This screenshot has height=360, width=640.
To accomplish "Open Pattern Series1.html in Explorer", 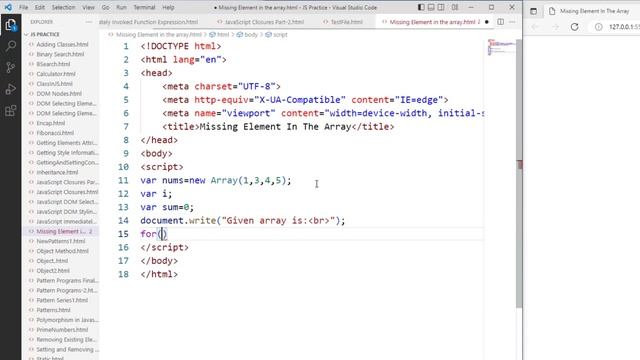I will (x=62, y=300).
